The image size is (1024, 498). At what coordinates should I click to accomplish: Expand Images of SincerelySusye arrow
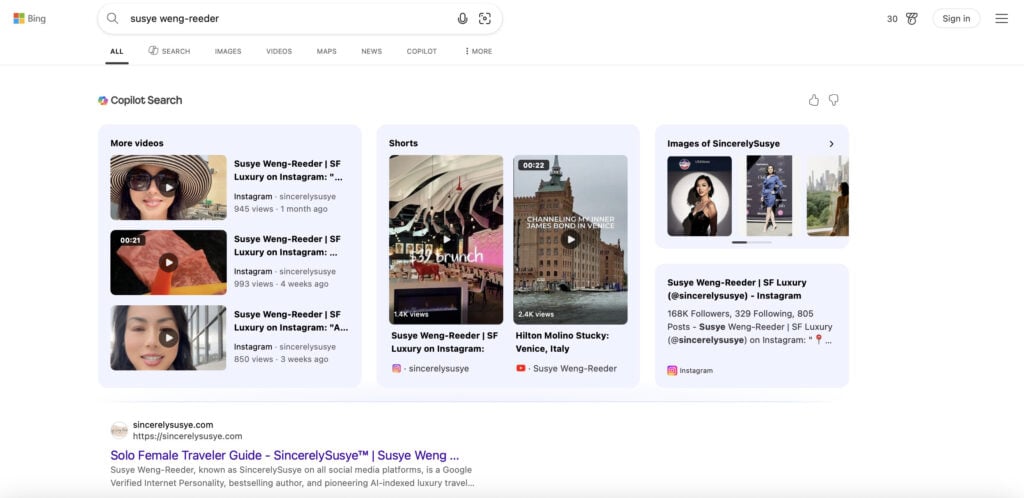pyautogui.click(x=831, y=144)
